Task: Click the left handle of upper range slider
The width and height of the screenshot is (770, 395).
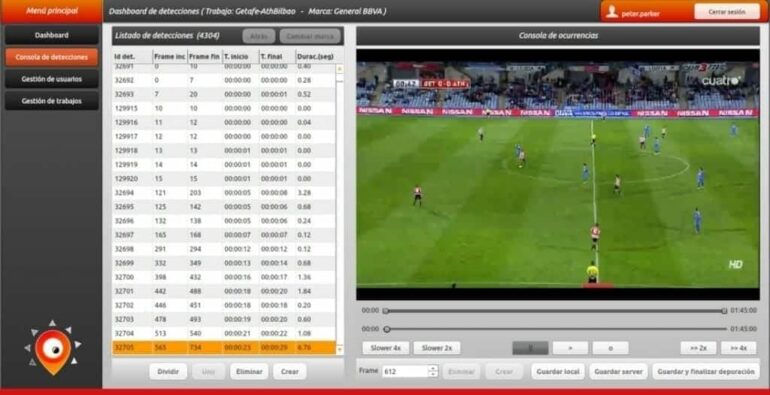Action: [x=386, y=310]
